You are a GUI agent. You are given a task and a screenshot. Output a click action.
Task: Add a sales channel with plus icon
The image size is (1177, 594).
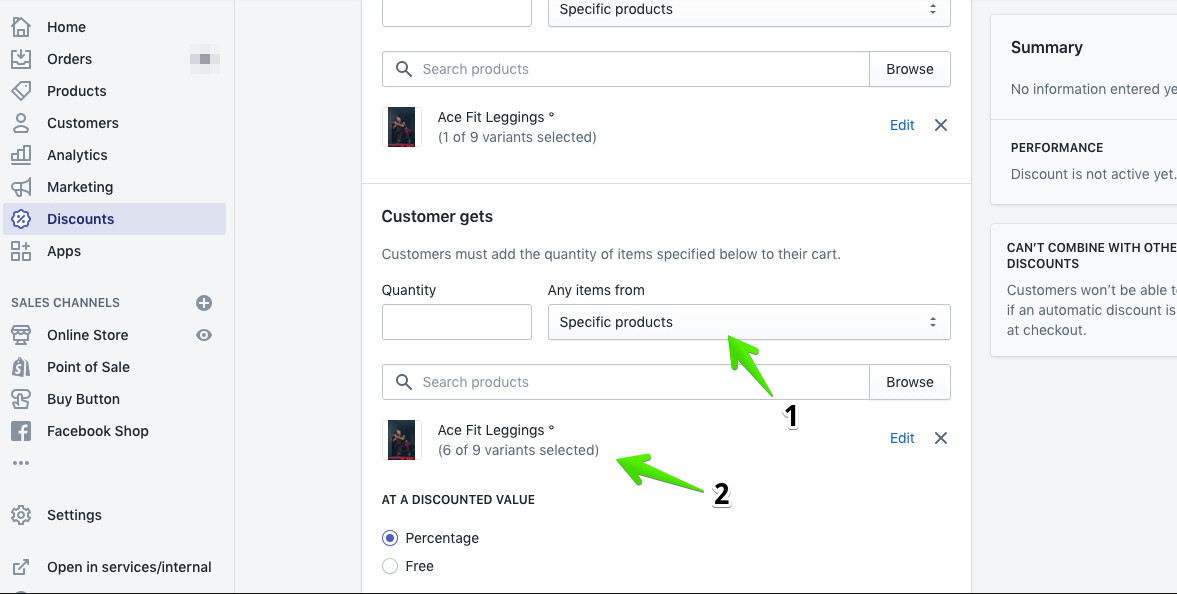(204, 303)
